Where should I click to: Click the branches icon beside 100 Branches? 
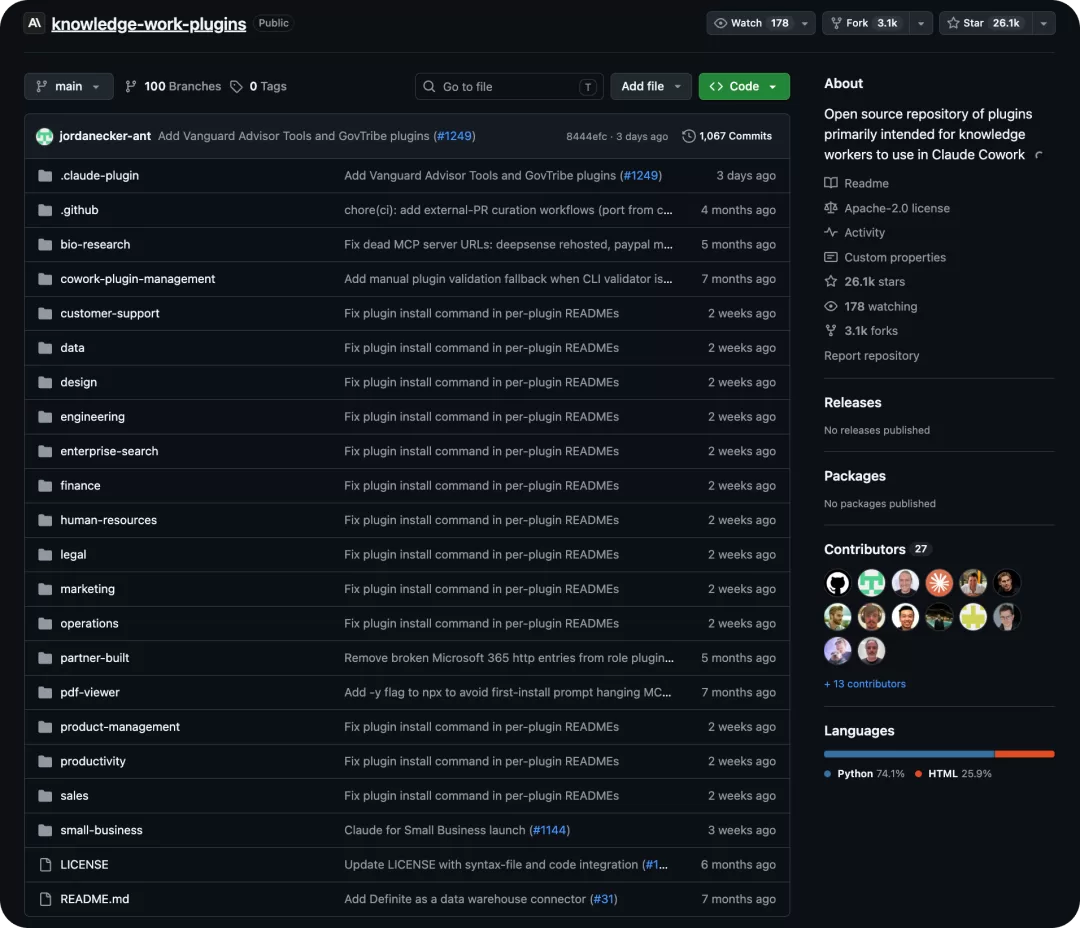(131, 87)
